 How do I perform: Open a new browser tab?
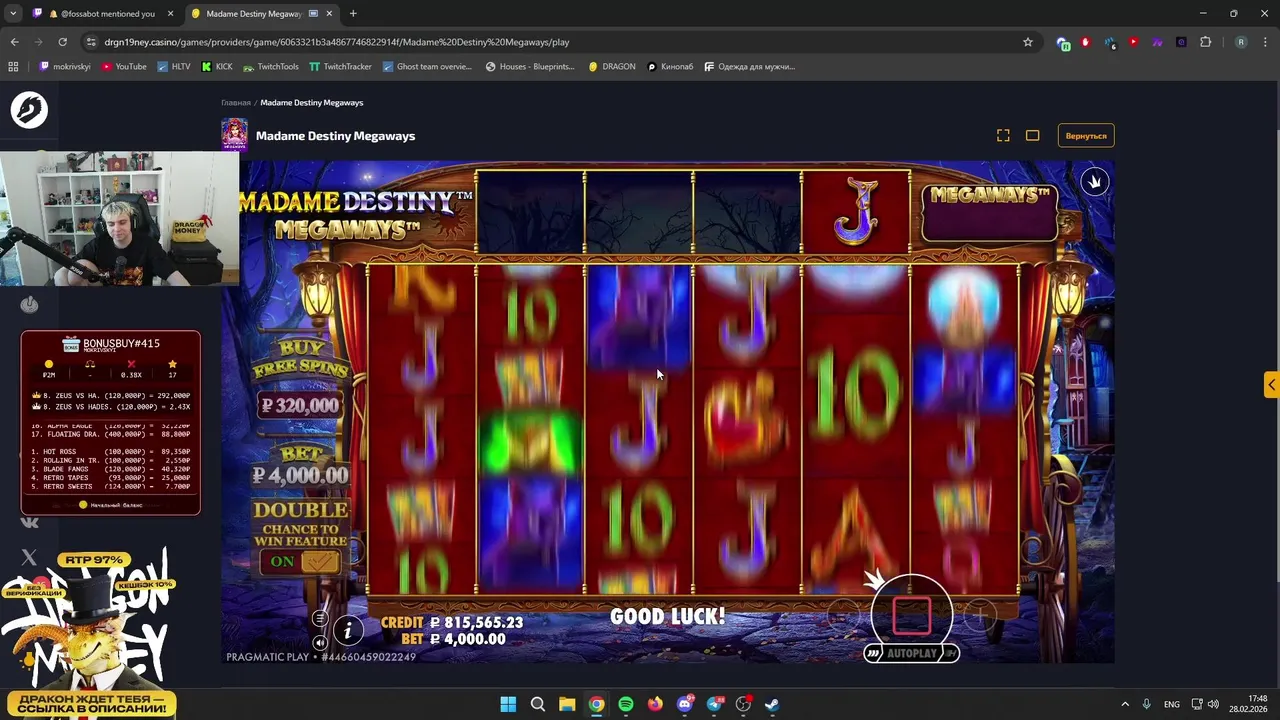pyautogui.click(x=353, y=14)
